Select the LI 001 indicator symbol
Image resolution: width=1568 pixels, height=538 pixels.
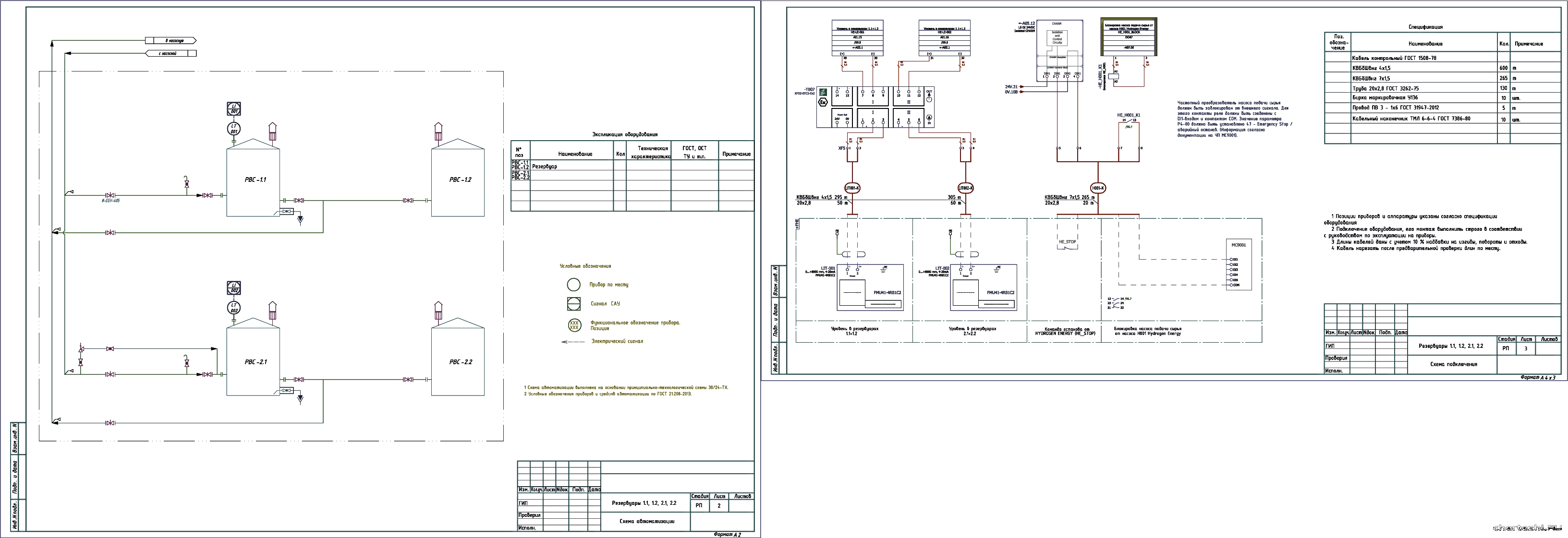click(234, 109)
